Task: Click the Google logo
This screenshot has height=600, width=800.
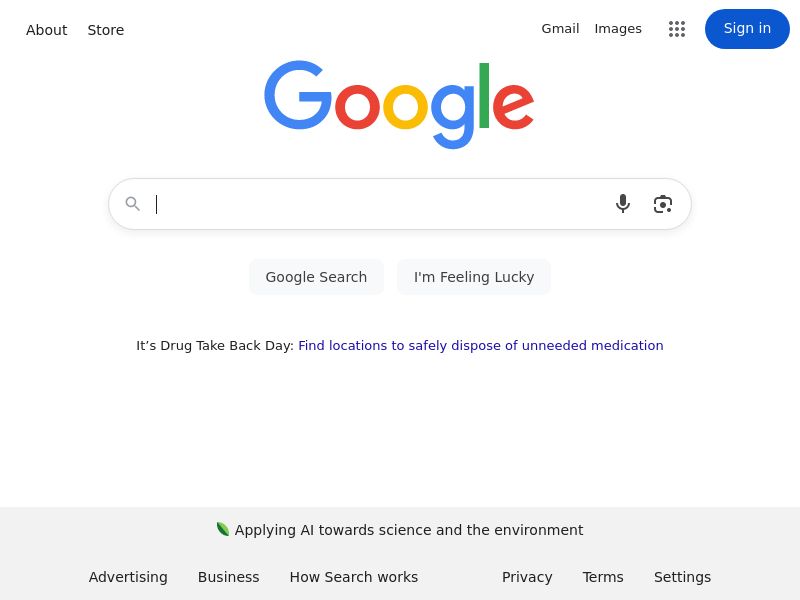Action: pos(399,104)
